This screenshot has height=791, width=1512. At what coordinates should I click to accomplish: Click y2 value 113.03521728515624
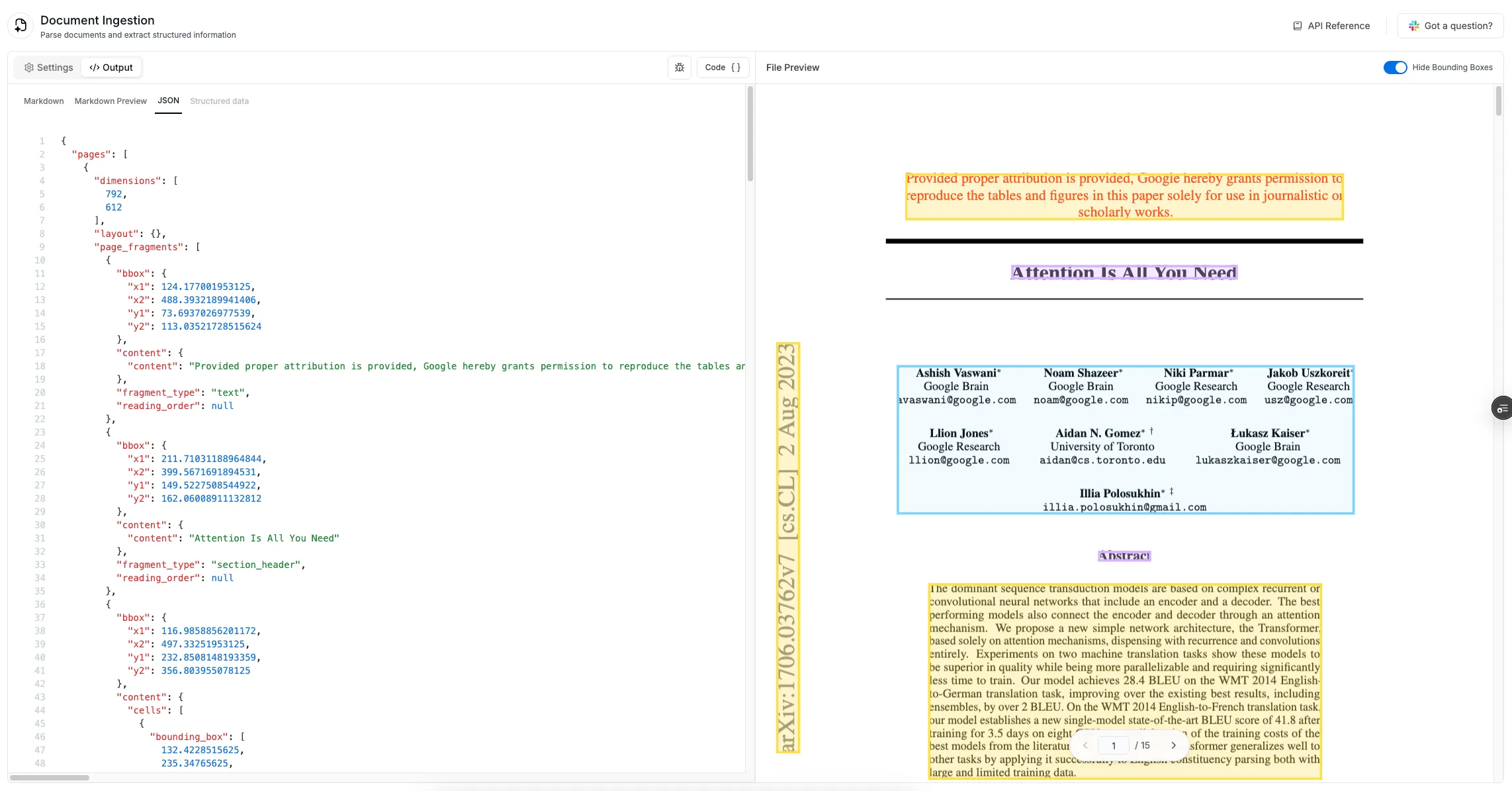point(211,326)
